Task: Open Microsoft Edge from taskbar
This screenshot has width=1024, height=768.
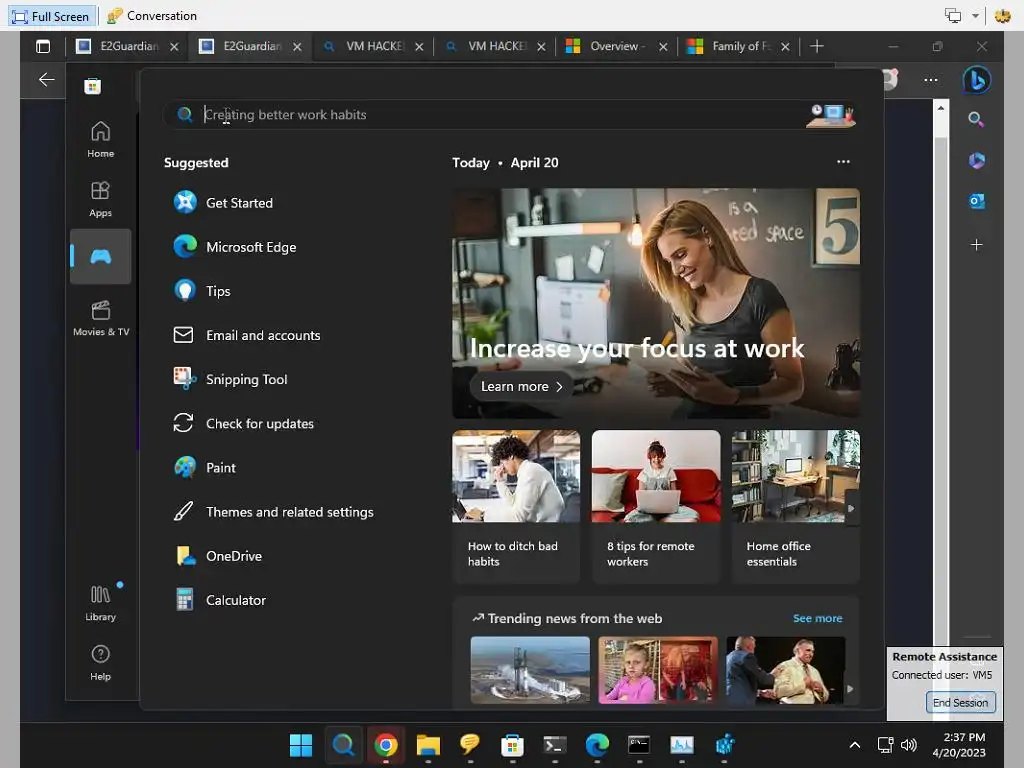Action: 597,744
